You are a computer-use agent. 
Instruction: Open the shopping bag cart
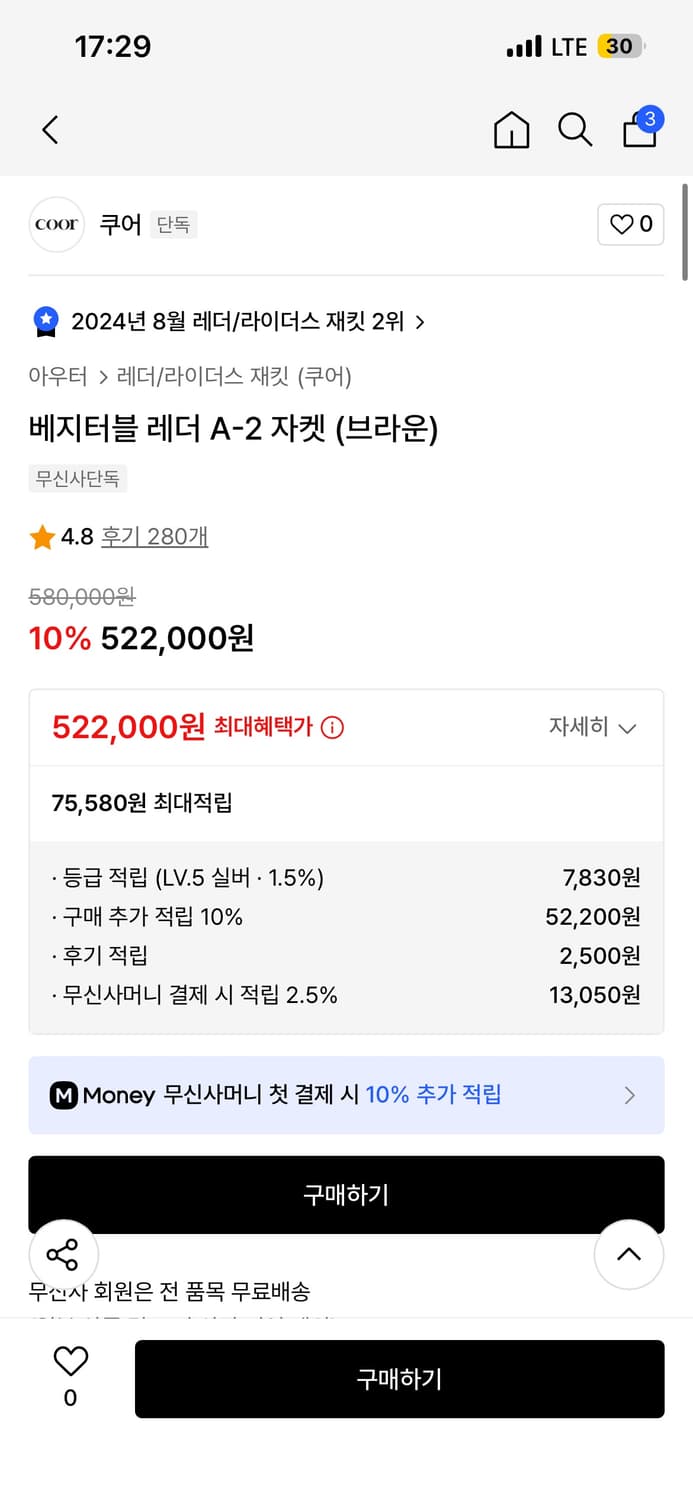click(640, 129)
